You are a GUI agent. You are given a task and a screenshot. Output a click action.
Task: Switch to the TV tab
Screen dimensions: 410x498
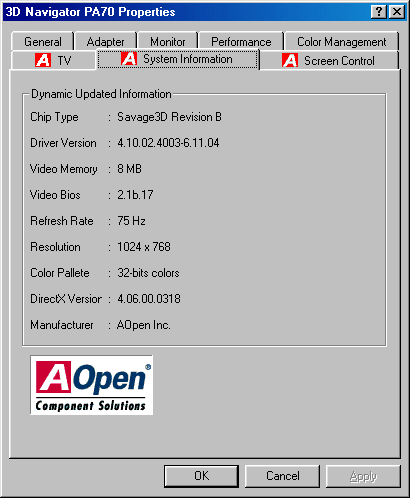point(53,60)
